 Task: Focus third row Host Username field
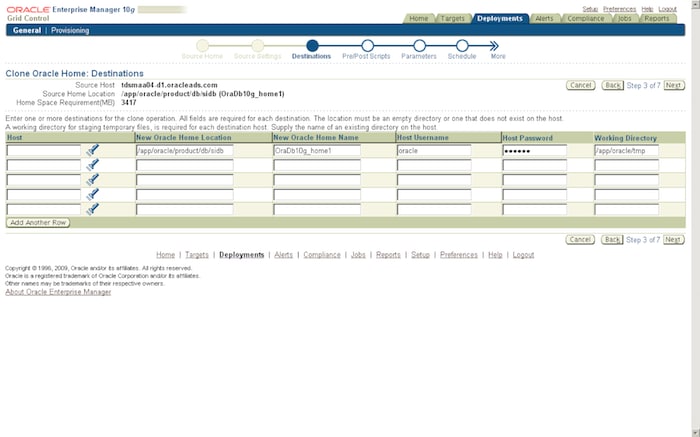pyautogui.click(x=434, y=180)
